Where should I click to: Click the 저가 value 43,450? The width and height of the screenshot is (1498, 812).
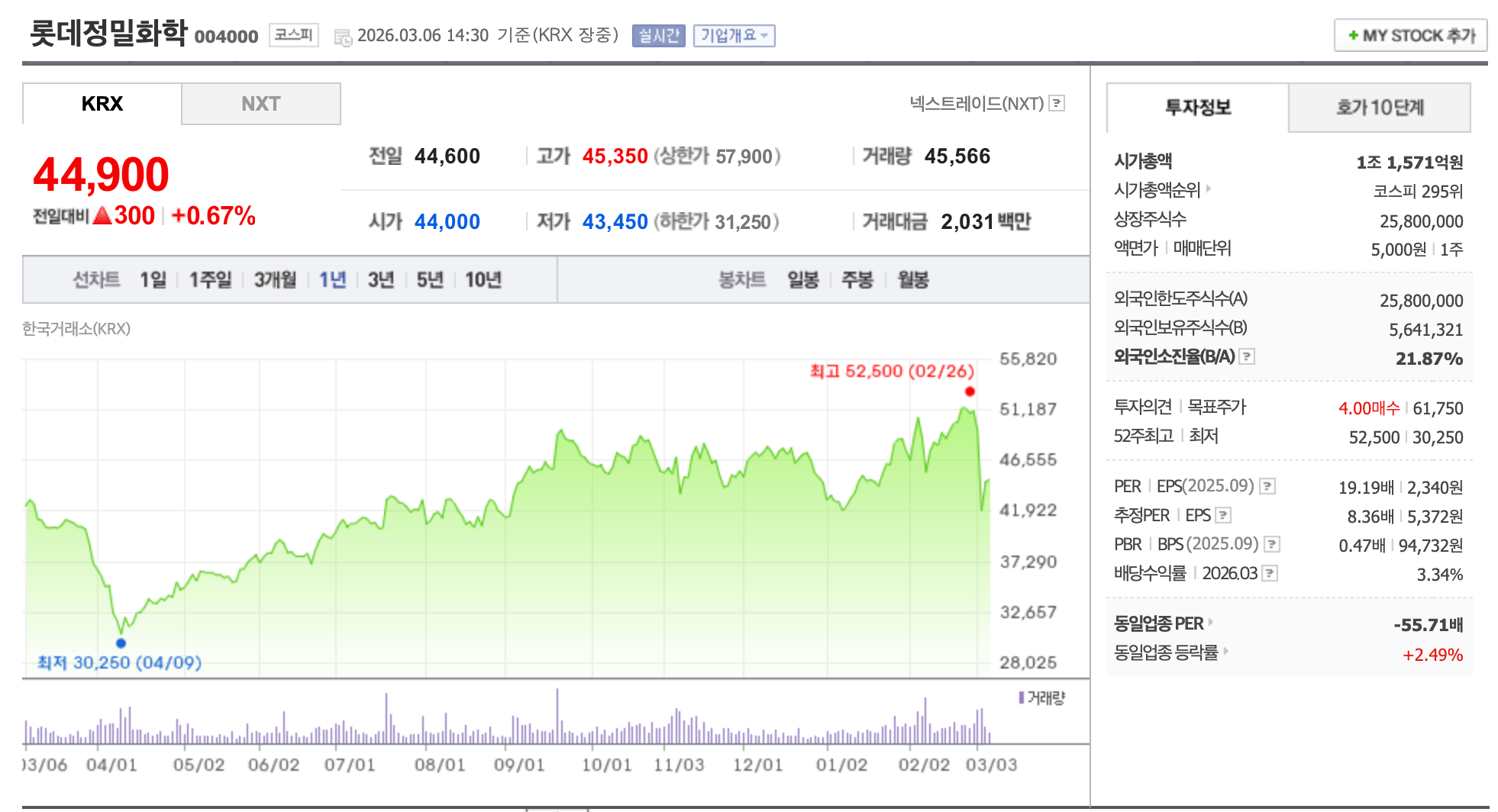(615, 222)
